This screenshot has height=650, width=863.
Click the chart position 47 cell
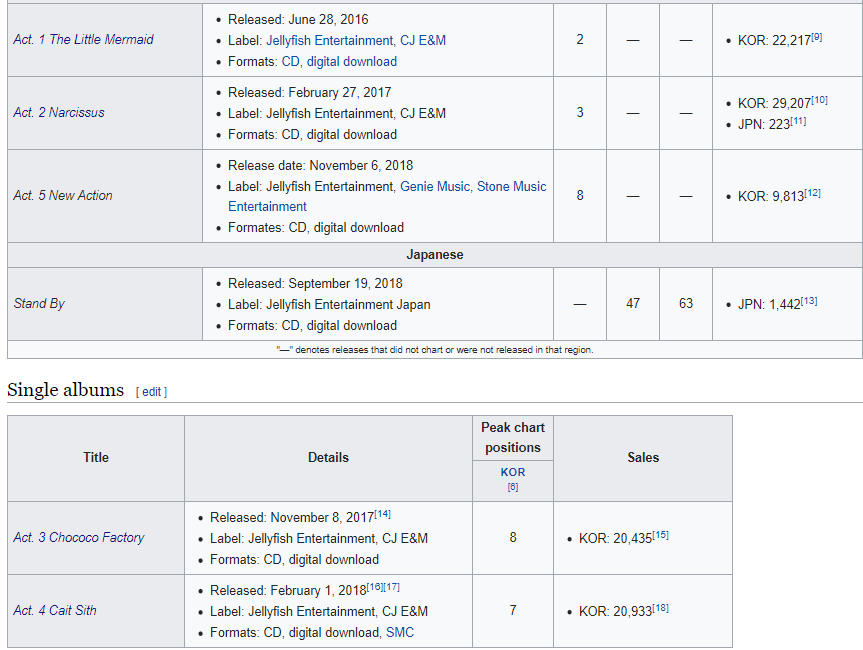(633, 304)
